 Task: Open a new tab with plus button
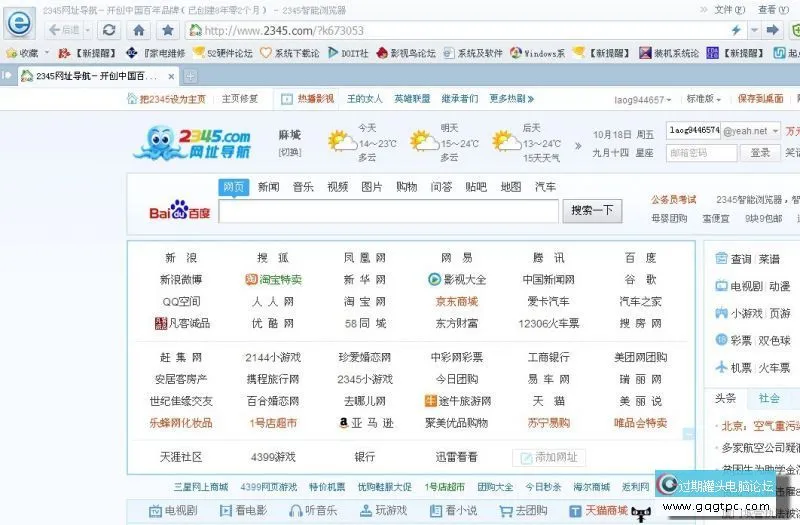pos(190,77)
